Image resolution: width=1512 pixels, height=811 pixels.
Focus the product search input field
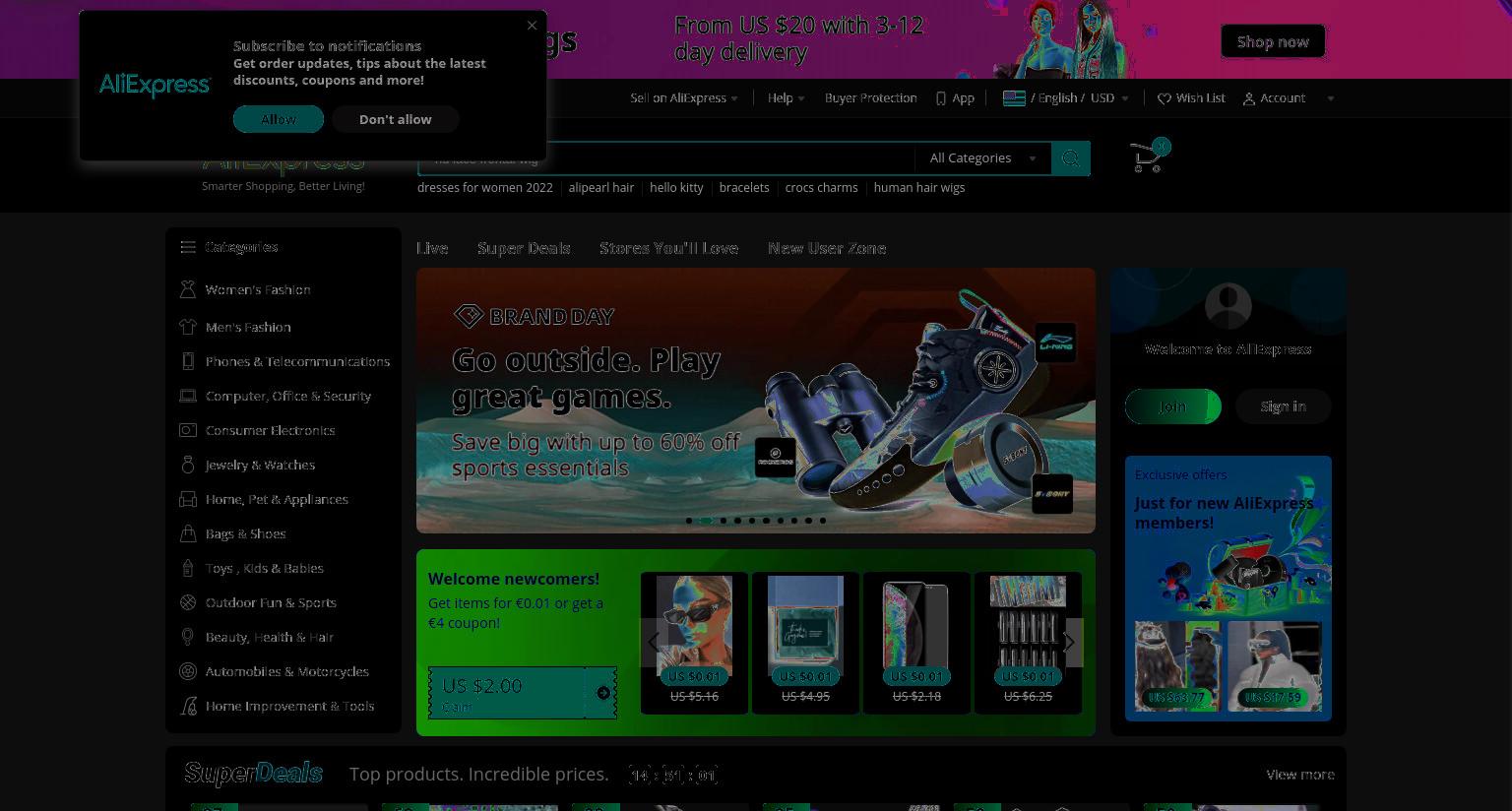666,158
